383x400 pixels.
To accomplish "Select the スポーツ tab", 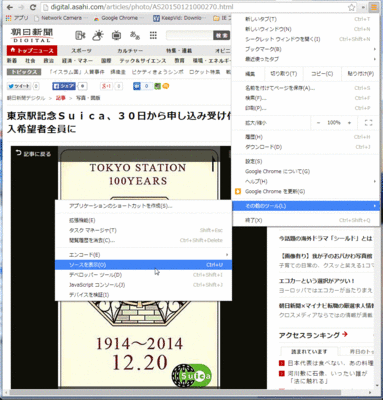I will [x=81, y=51].
